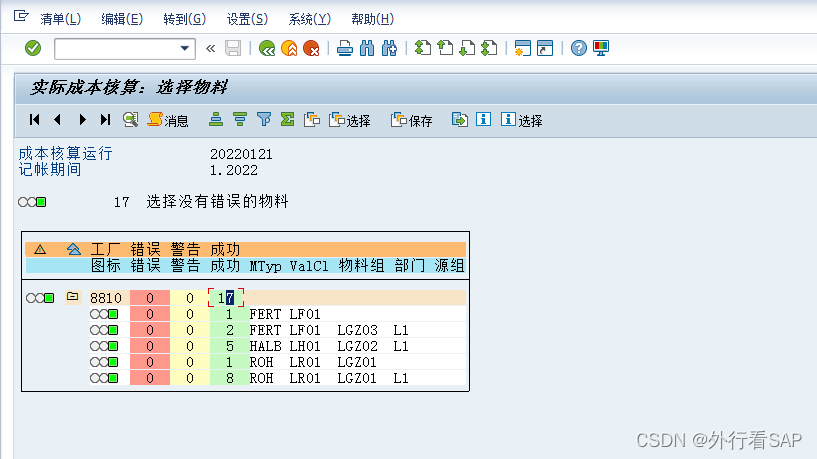Click success count 5 in HALB row

coord(229,346)
